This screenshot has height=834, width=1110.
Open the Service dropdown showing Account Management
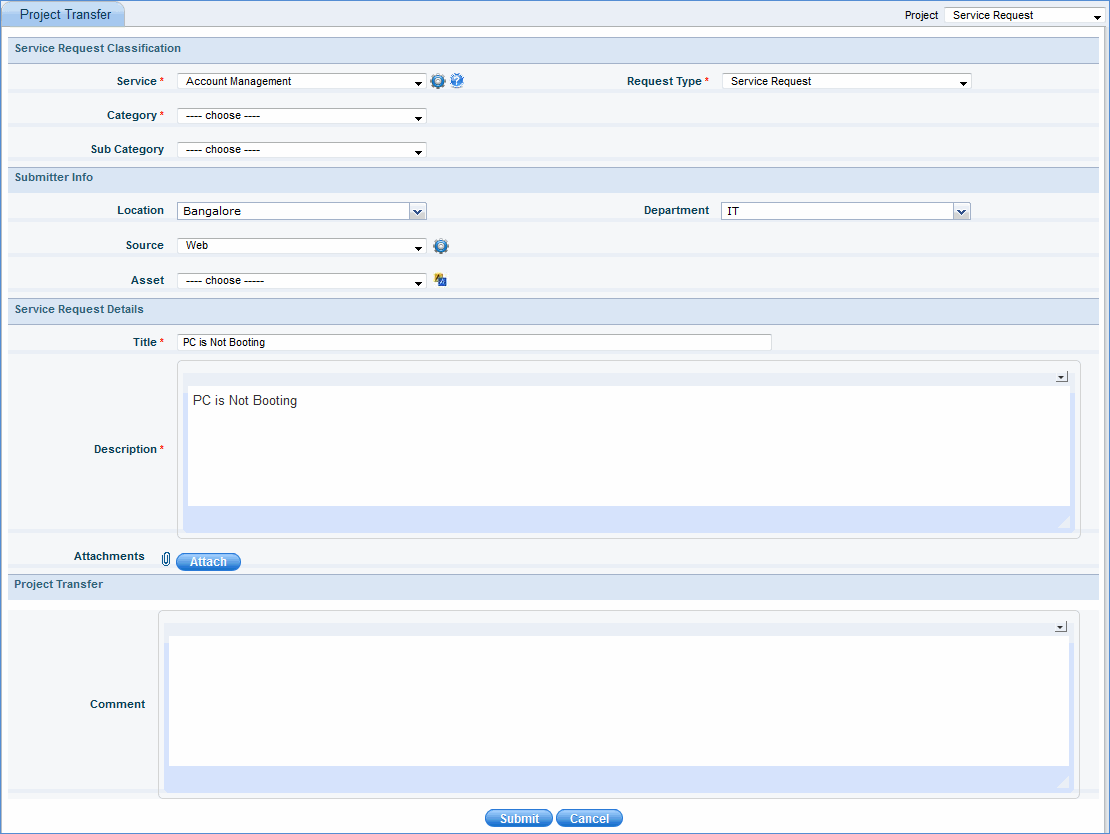point(302,82)
